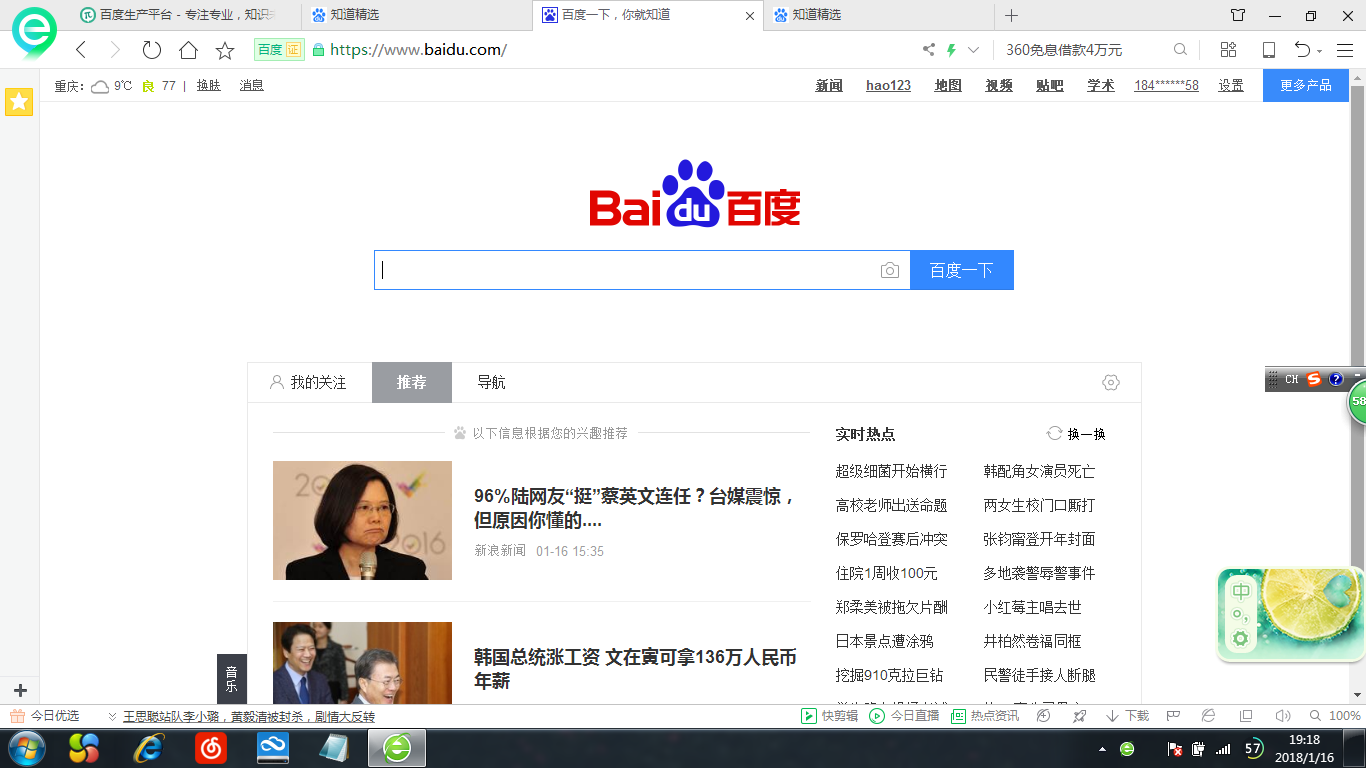Click the 下载 download button in the status bar
The width and height of the screenshot is (1366, 768).
tap(1127, 716)
